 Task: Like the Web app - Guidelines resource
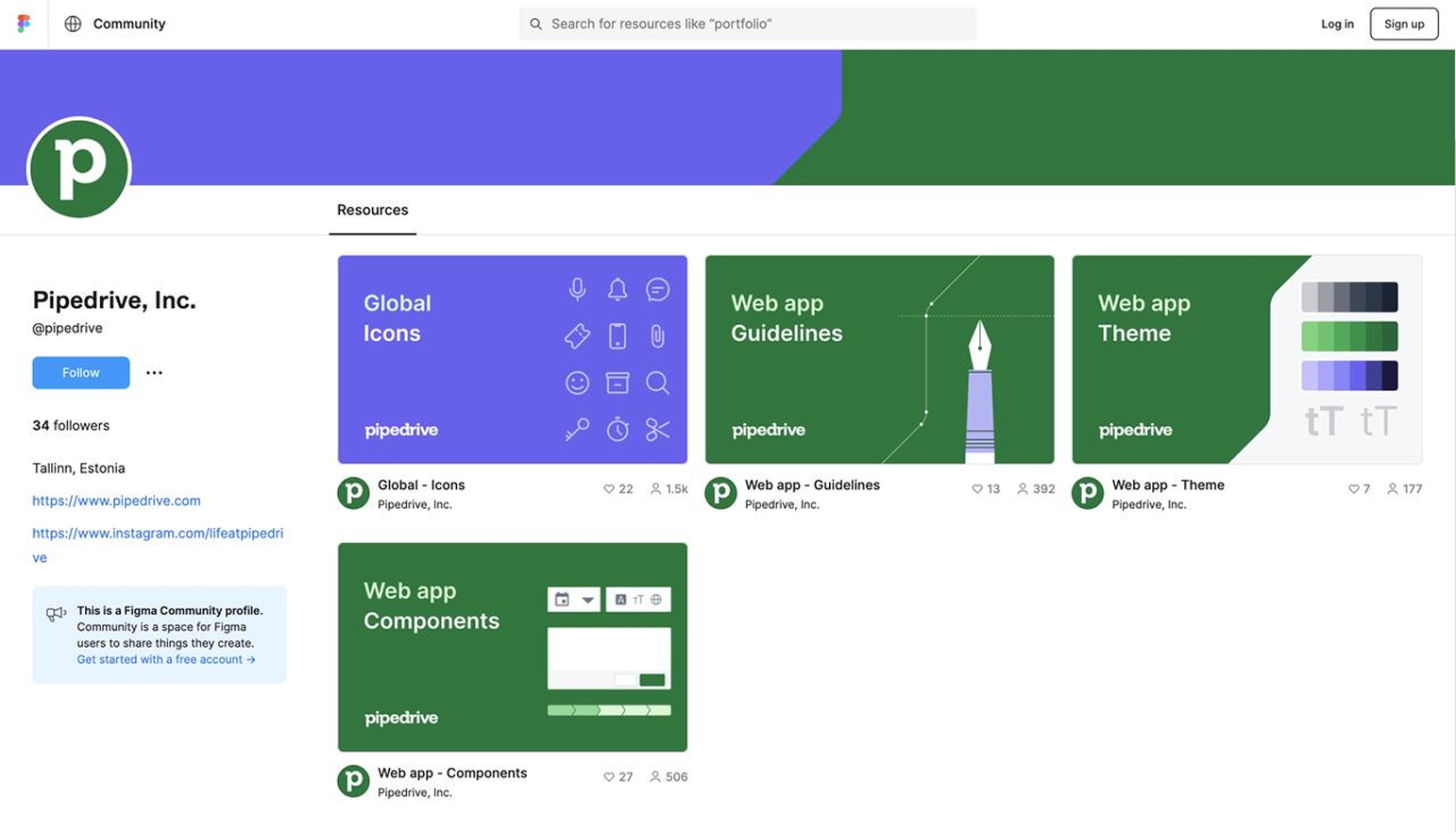tap(977, 489)
